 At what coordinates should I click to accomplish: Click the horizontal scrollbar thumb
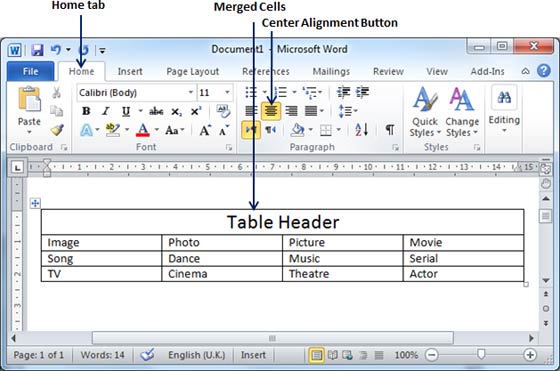pos(272,338)
